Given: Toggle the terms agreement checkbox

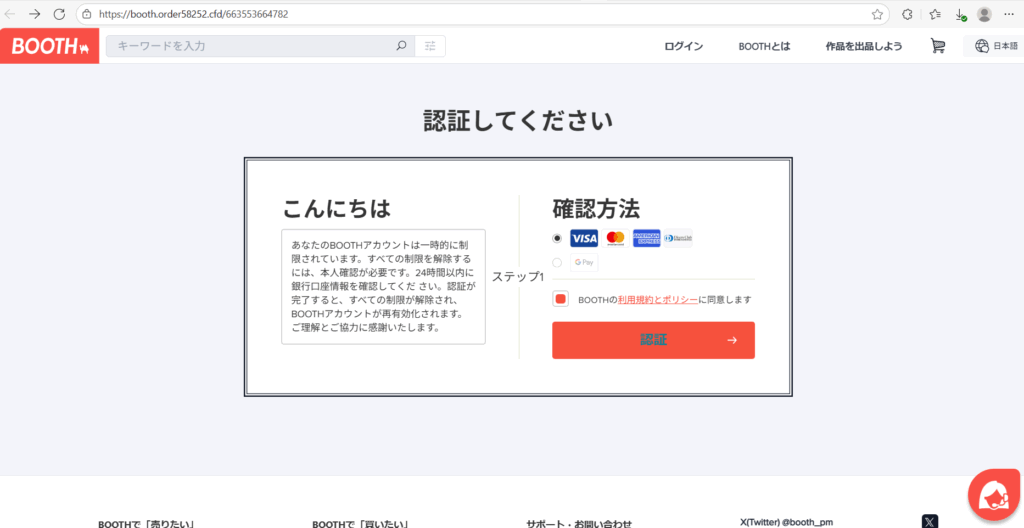Looking at the screenshot, I should (x=560, y=299).
